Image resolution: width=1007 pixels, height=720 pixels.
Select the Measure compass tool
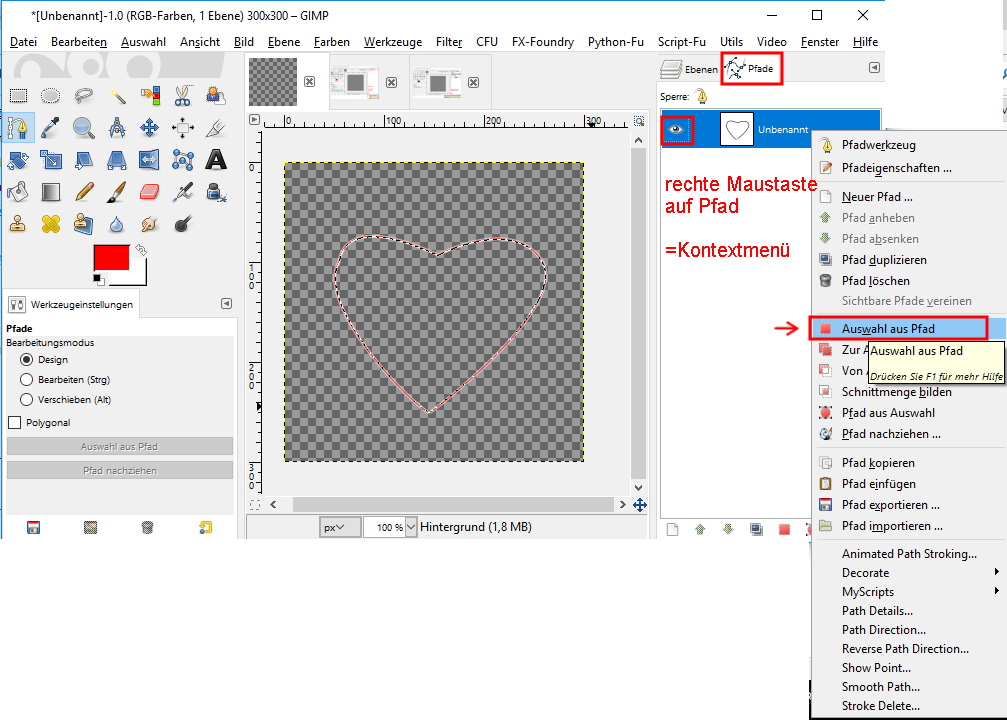point(117,128)
